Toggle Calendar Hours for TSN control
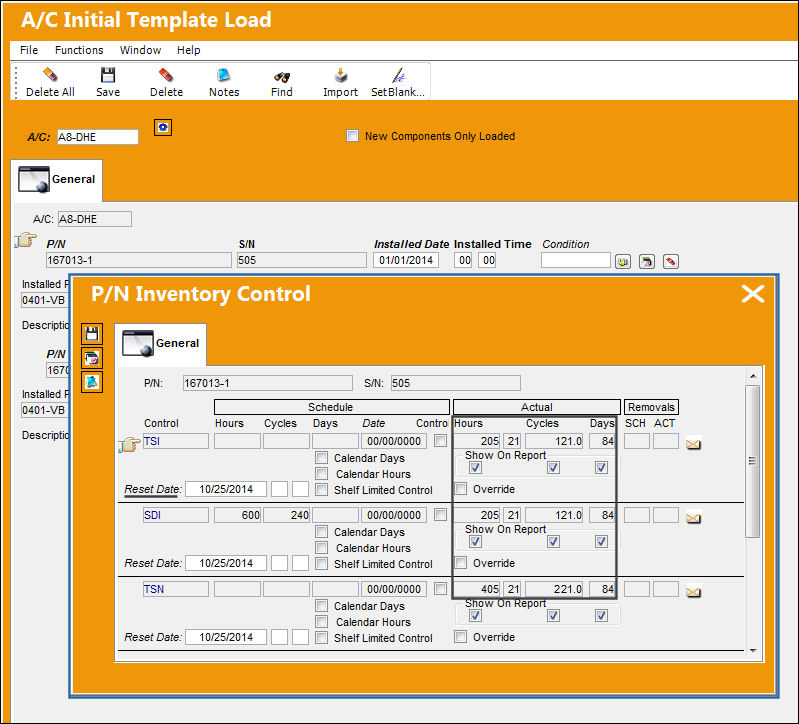 321,622
